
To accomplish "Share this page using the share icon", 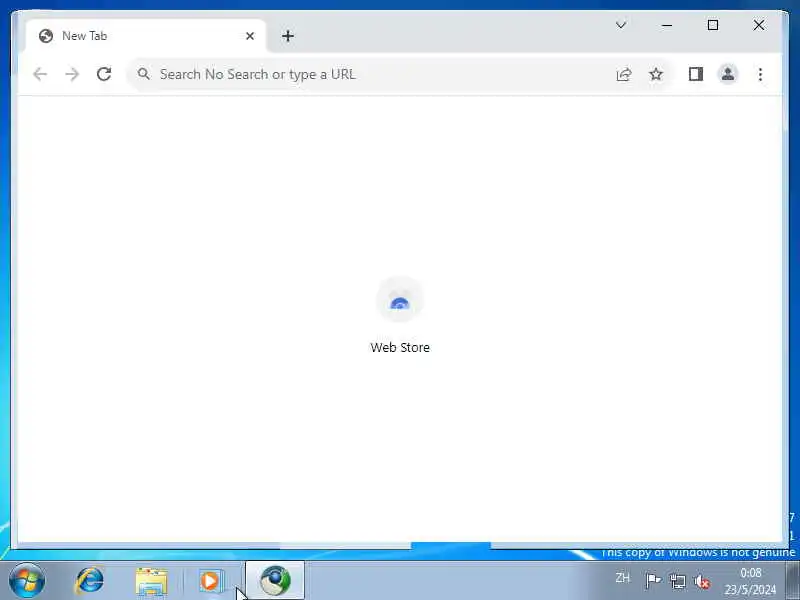I will (x=623, y=74).
